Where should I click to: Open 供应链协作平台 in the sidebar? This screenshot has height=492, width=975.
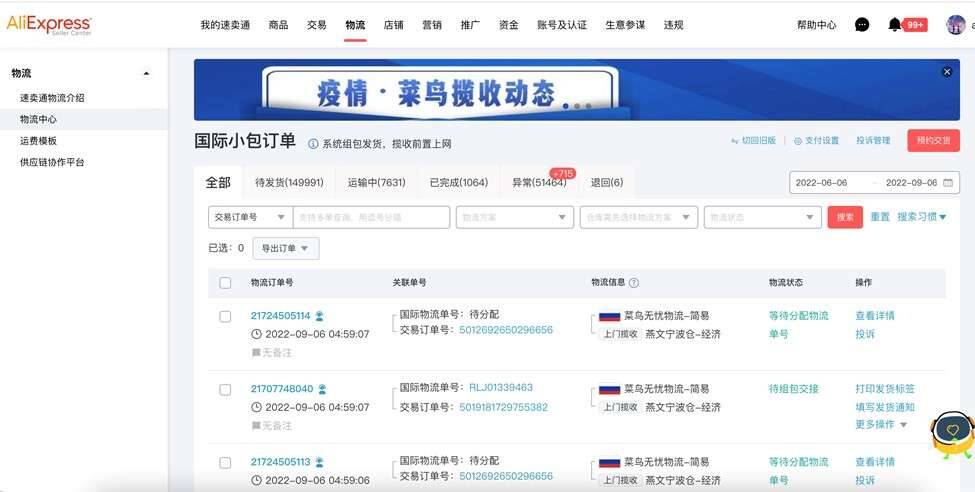point(52,162)
